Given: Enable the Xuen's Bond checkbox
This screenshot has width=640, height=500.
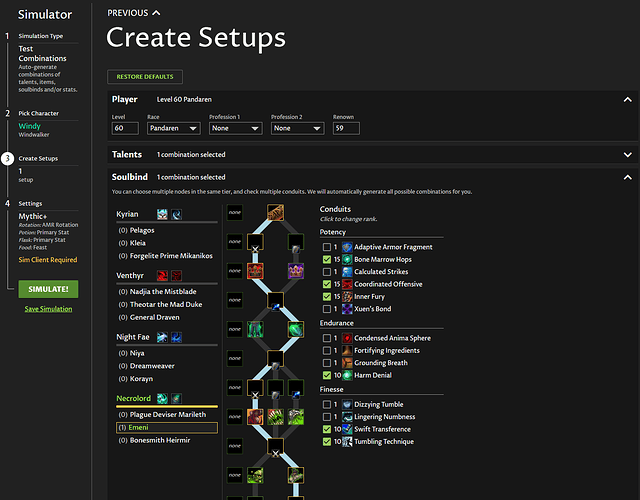Looking at the screenshot, I should pyautogui.click(x=327, y=309).
